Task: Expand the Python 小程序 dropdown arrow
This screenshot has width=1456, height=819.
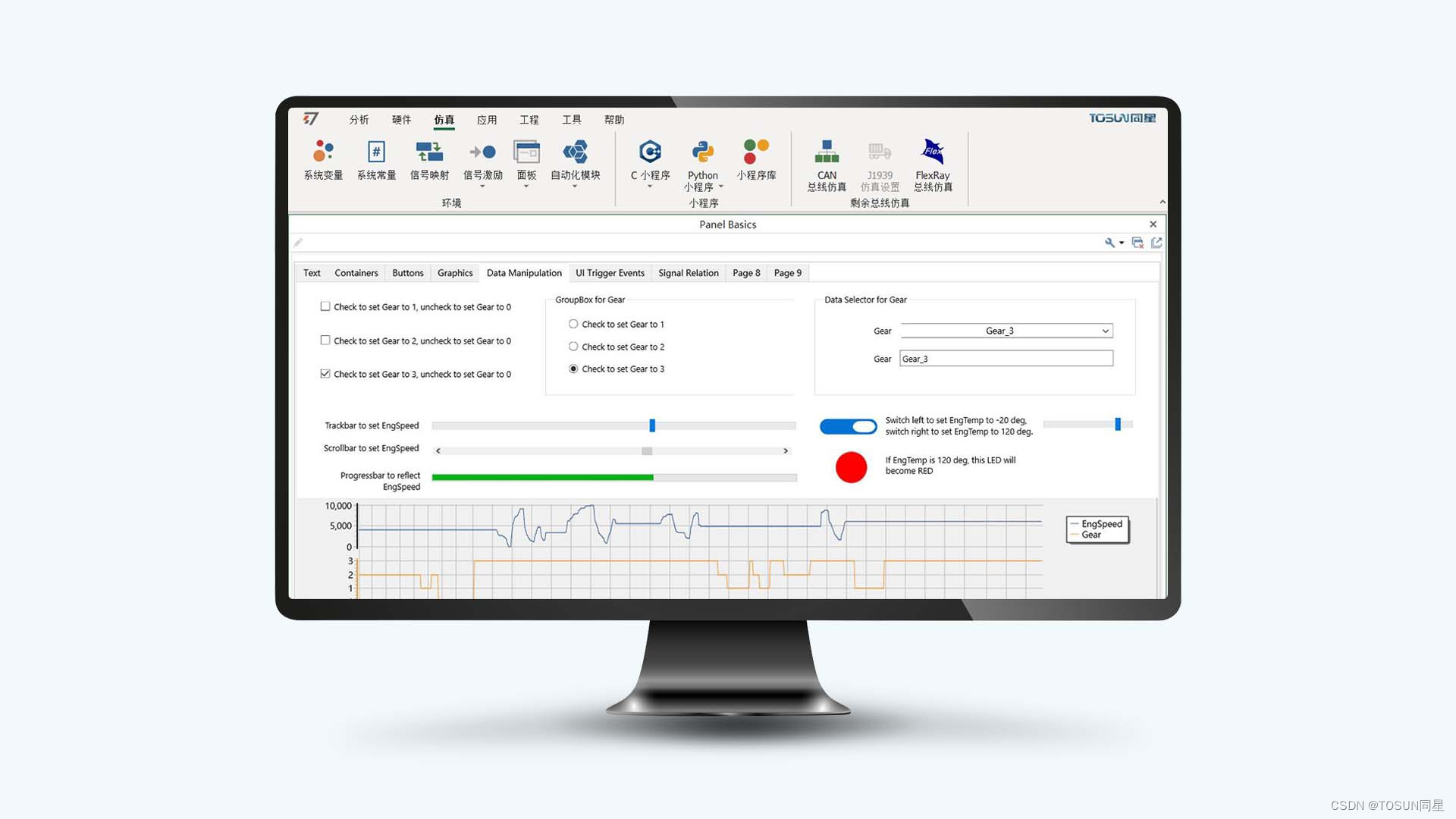Action: click(x=720, y=187)
